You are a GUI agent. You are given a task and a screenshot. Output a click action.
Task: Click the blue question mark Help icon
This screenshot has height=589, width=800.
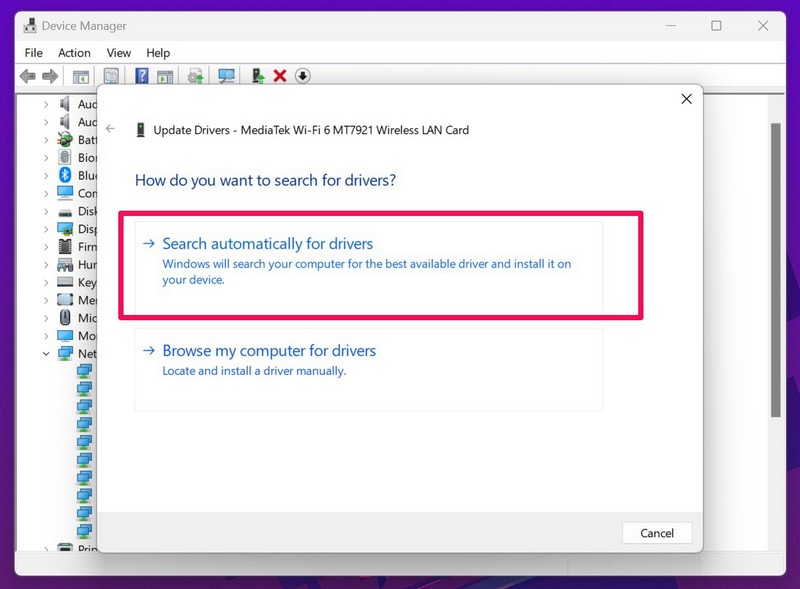[142, 76]
